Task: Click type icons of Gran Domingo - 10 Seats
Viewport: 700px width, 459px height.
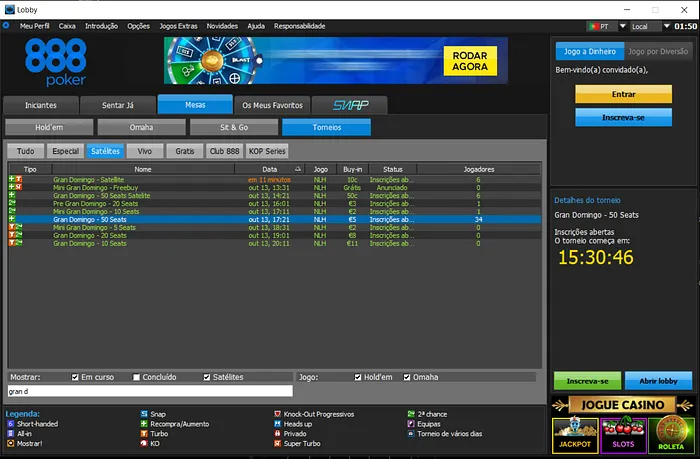Action: pyautogui.click(x=15, y=243)
